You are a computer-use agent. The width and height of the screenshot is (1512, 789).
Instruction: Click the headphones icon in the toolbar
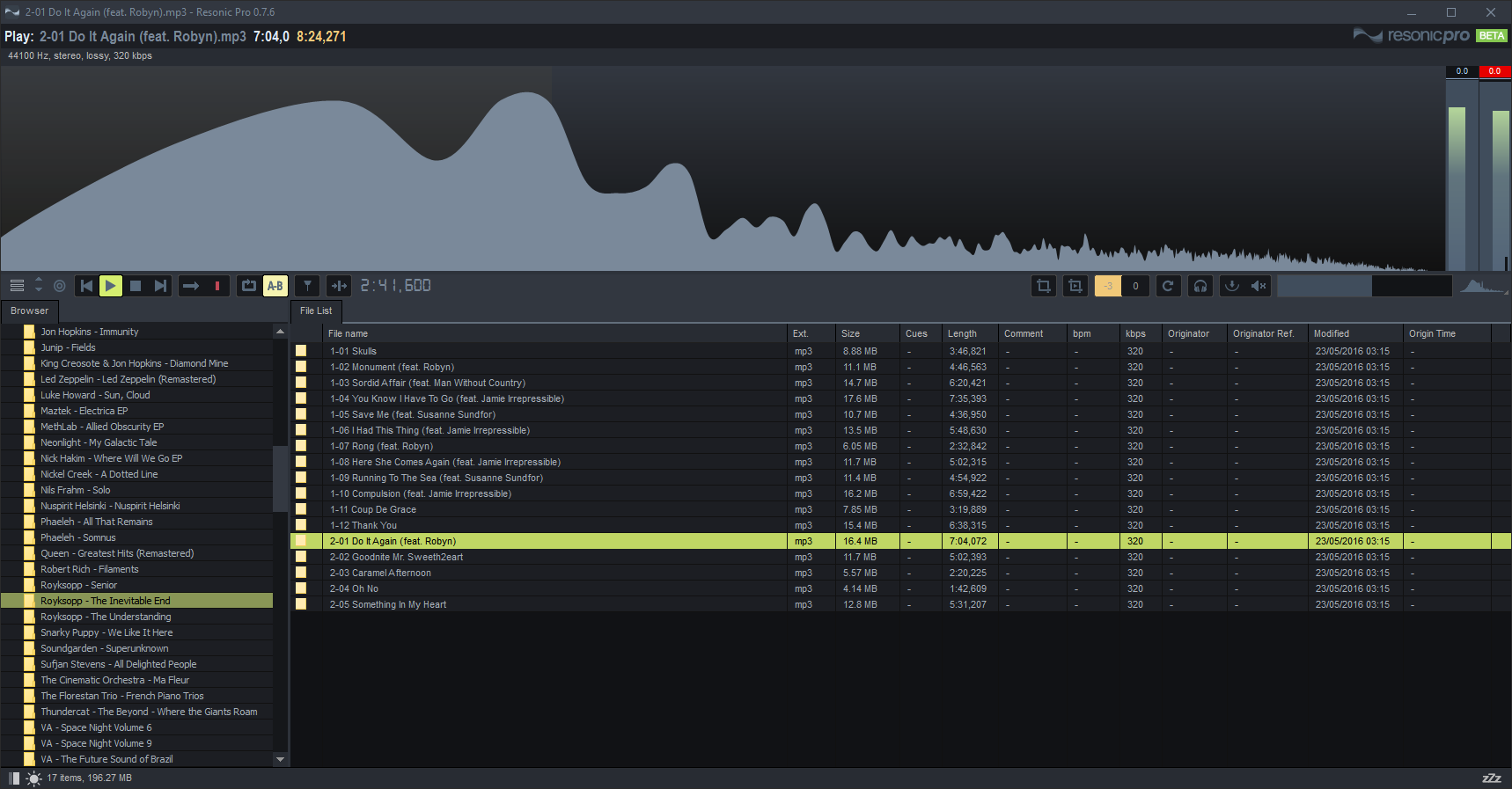pos(1200,286)
